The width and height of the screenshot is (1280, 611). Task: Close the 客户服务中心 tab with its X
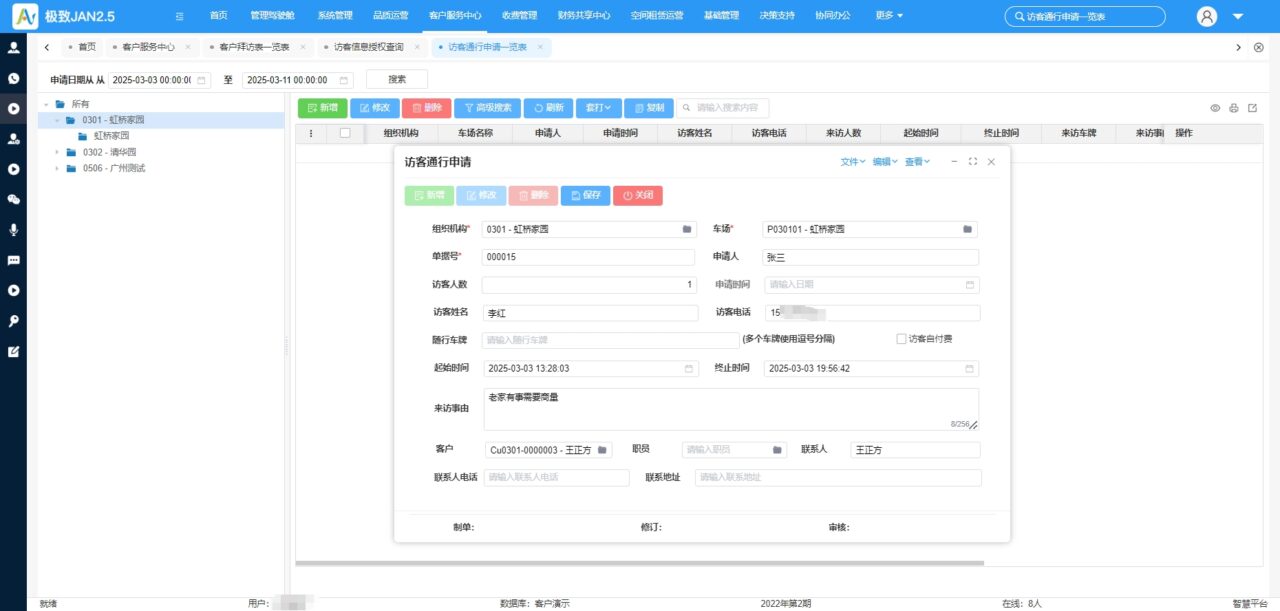coord(187,47)
